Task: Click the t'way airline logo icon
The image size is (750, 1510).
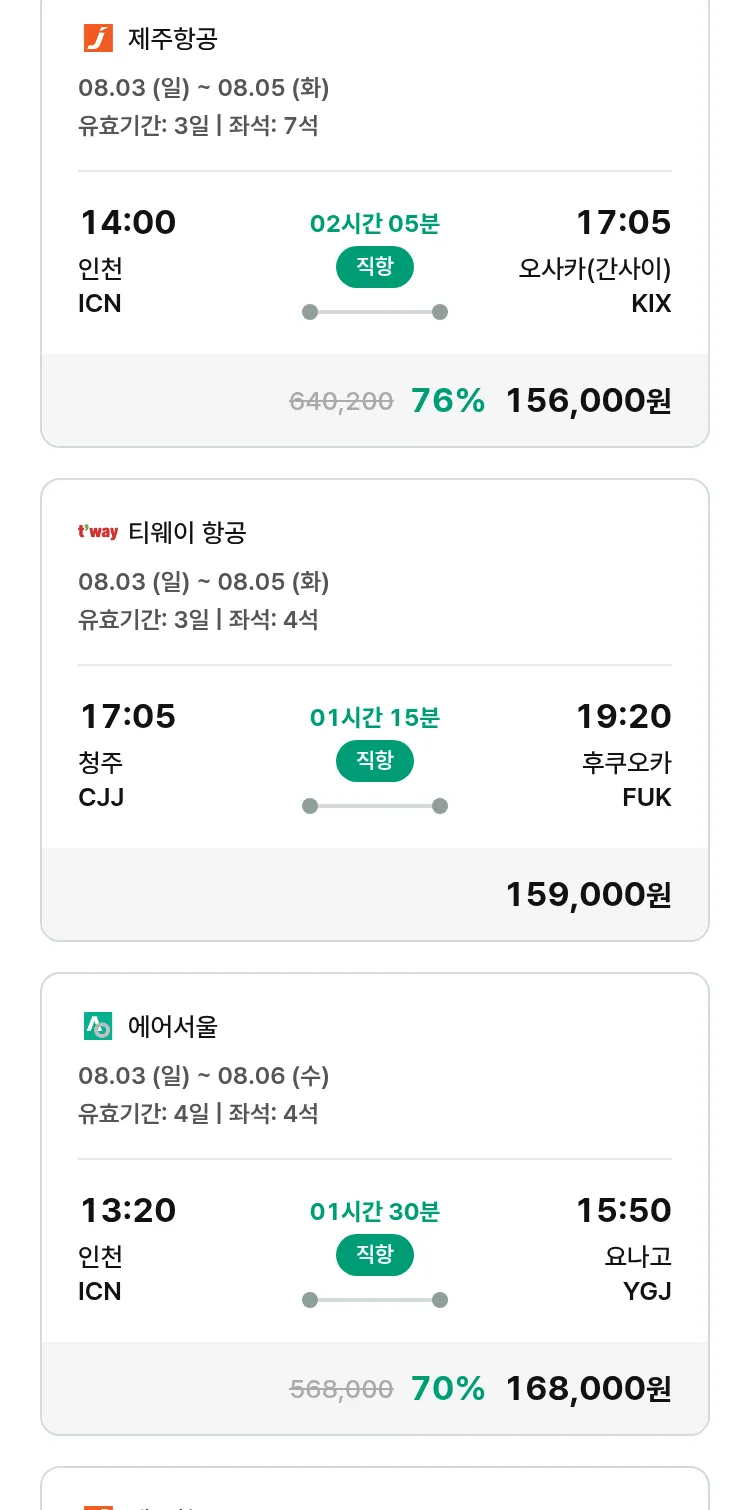Action: (x=98, y=532)
